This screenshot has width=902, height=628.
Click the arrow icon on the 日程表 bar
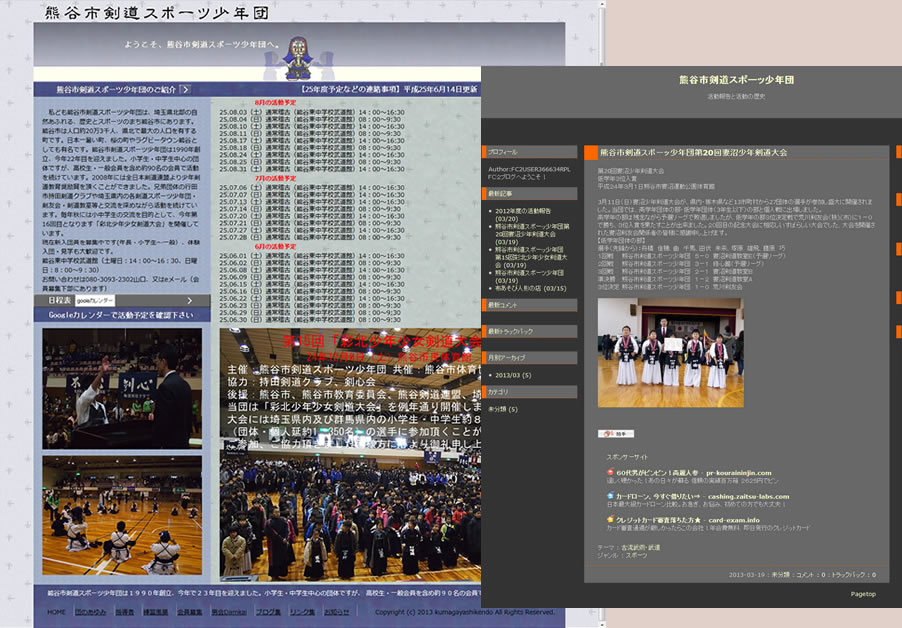point(189,301)
